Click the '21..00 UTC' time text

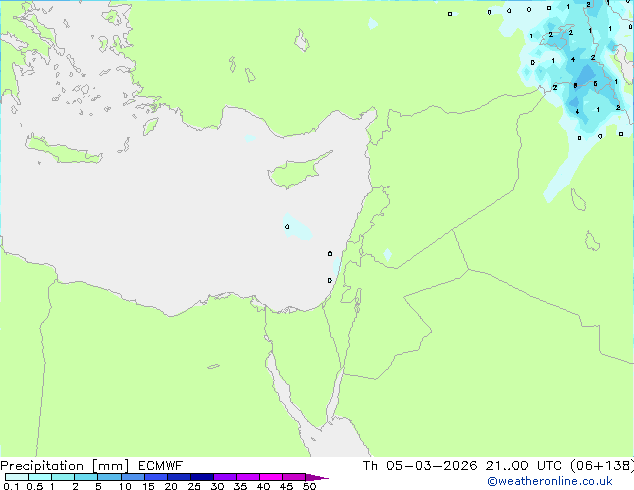524,465
